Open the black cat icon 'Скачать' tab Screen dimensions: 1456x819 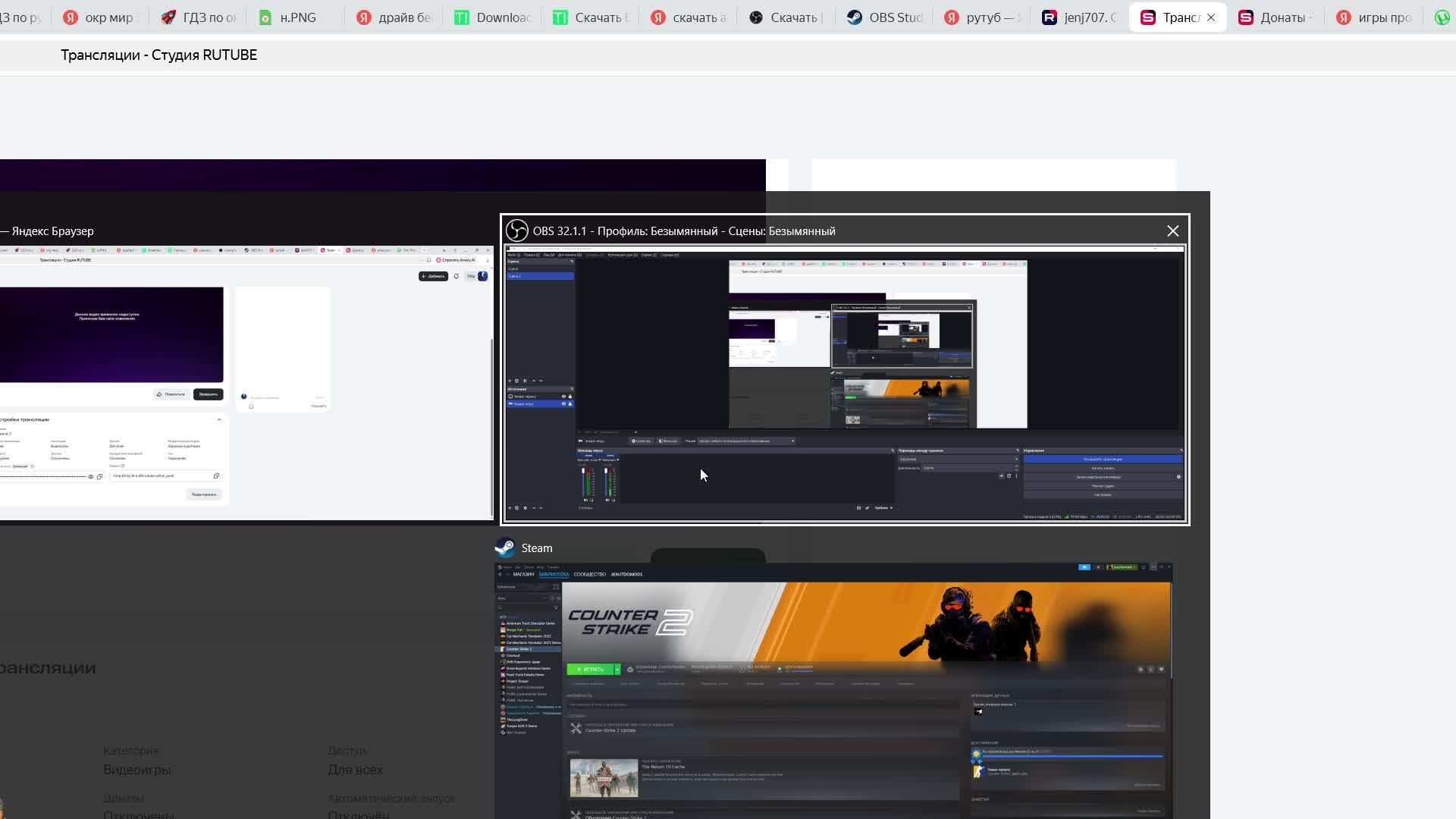pos(784,17)
